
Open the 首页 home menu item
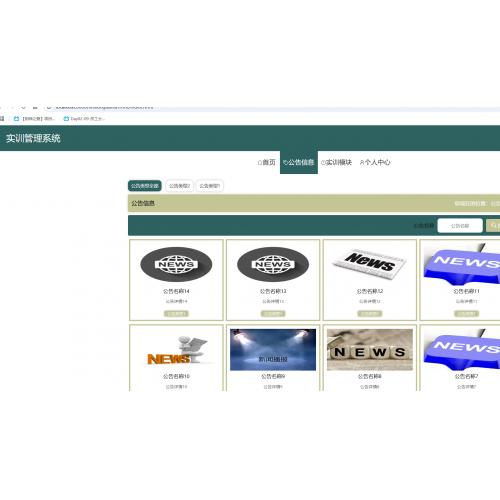pos(266,162)
